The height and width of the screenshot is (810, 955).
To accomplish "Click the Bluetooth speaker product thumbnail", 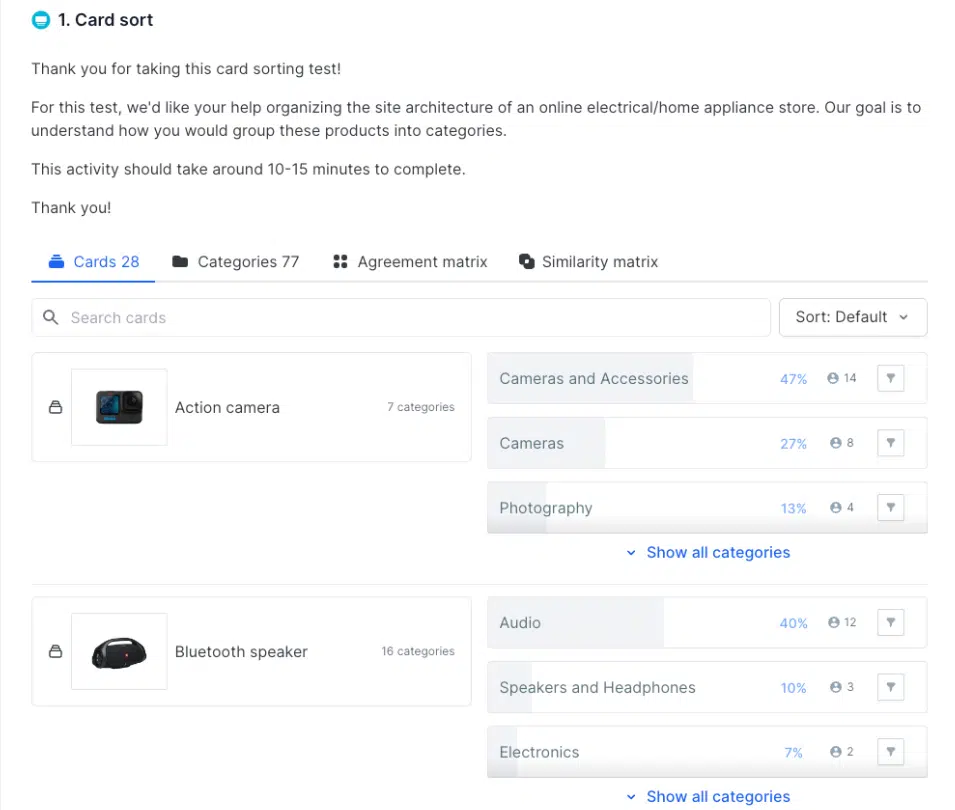I will point(119,652).
